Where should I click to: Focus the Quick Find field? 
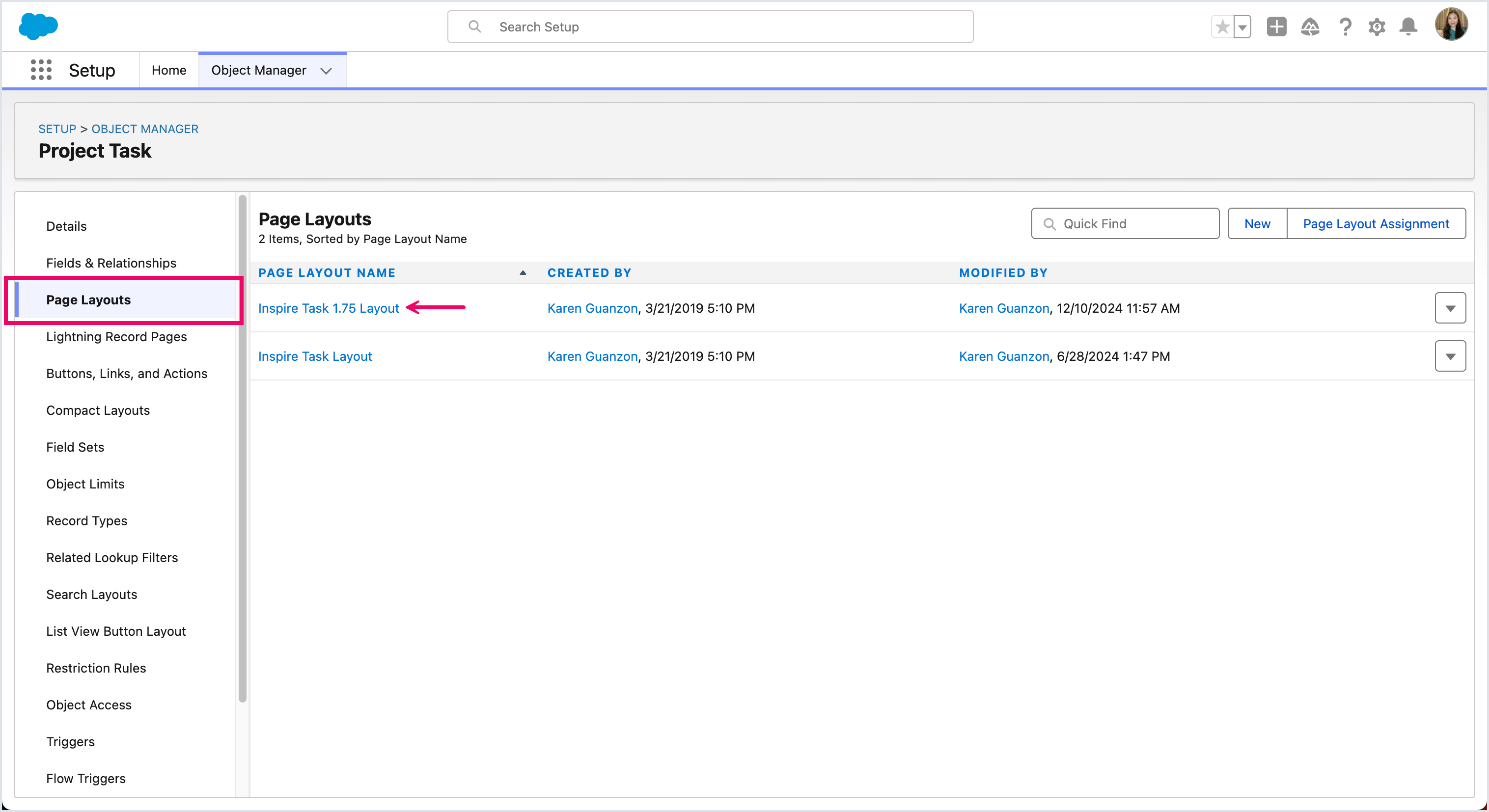click(1125, 224)
